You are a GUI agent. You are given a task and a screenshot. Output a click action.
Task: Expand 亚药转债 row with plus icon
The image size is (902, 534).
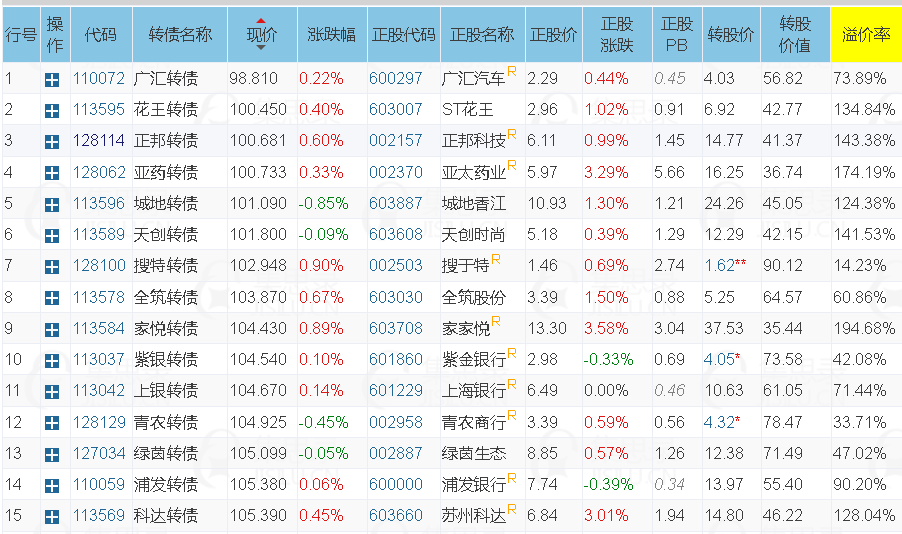click(52, 173)
